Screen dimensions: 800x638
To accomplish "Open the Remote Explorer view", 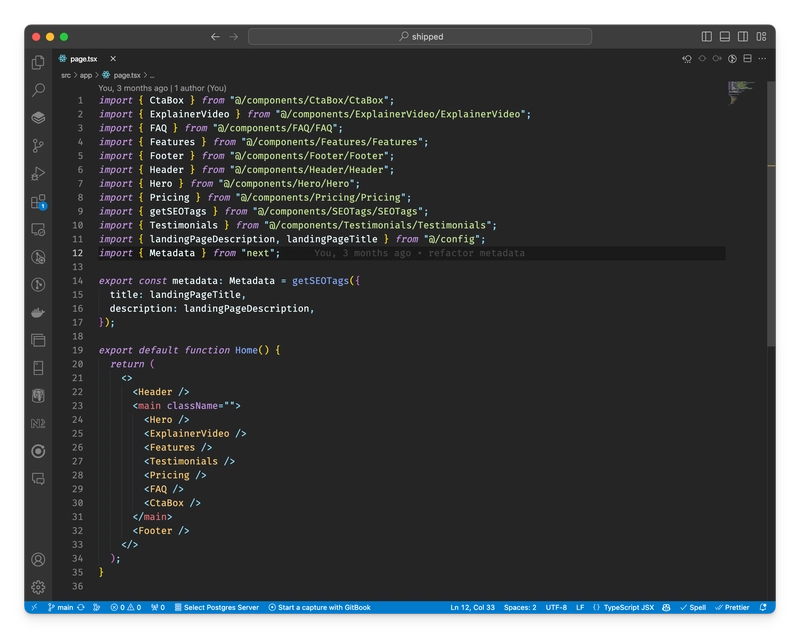I will tap(38, 229).
